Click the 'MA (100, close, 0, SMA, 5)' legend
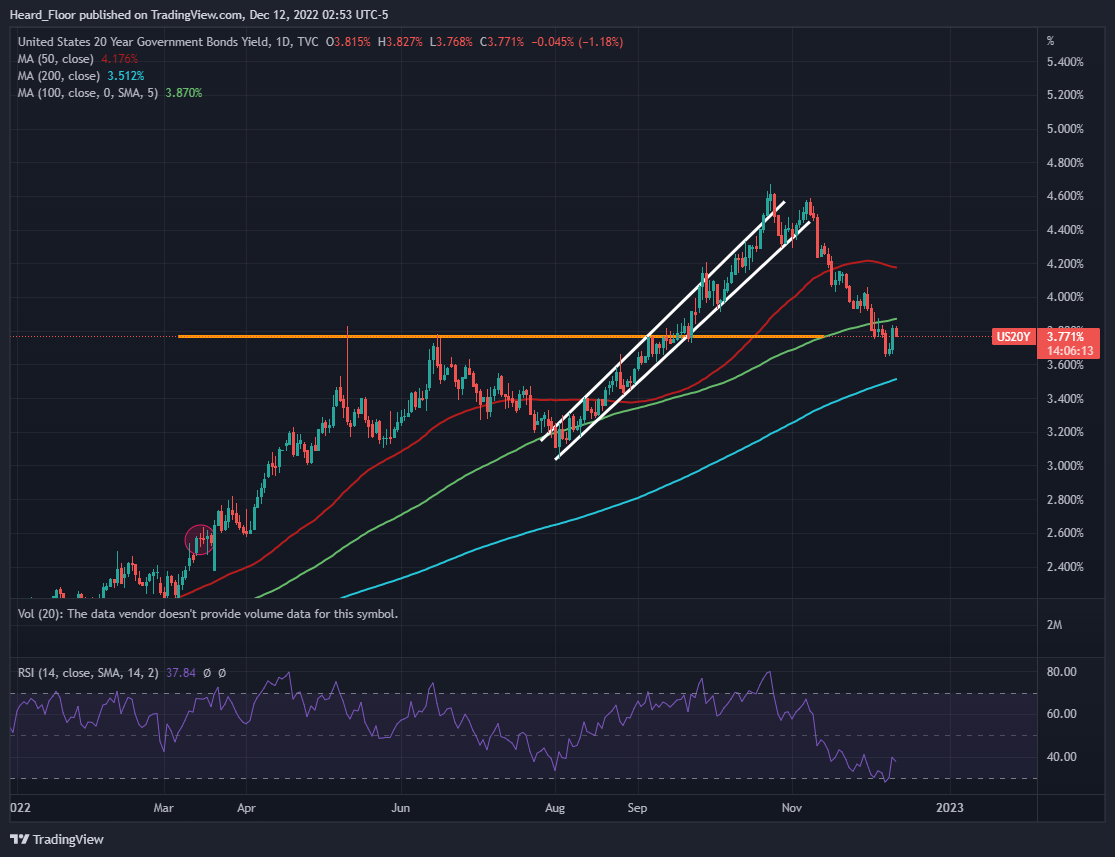 pos(88,93)
